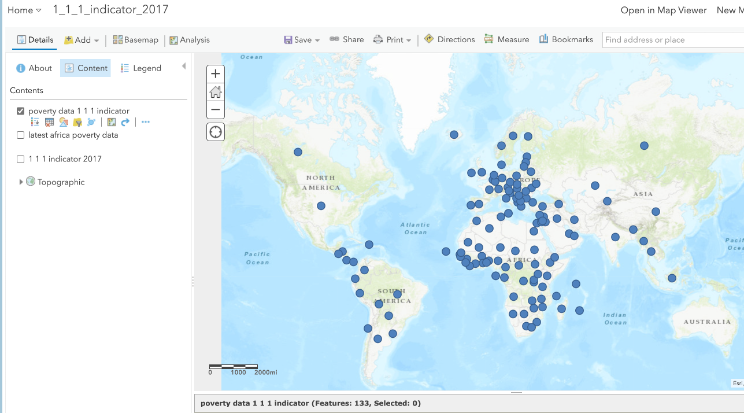
Task: Switch to the About tab
Action: tap(34, 68)
